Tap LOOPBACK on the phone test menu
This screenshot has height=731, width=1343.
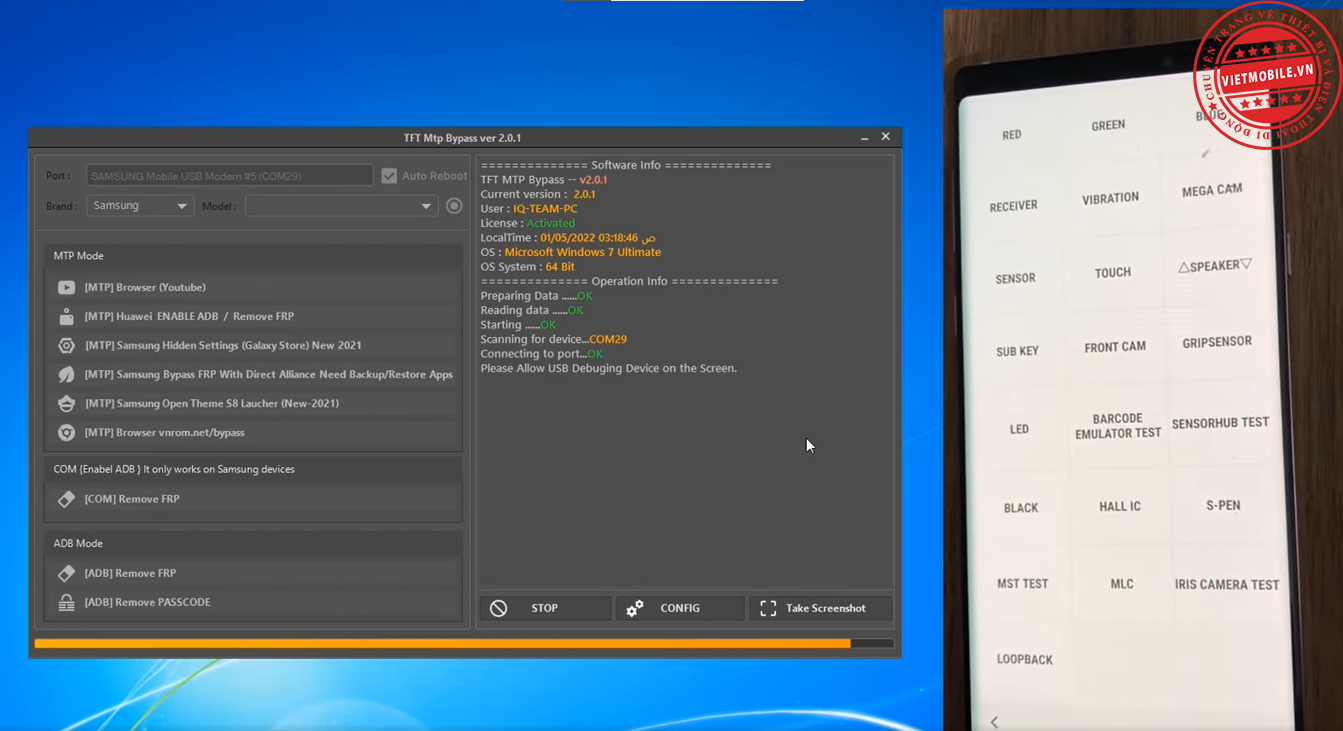1024,659
